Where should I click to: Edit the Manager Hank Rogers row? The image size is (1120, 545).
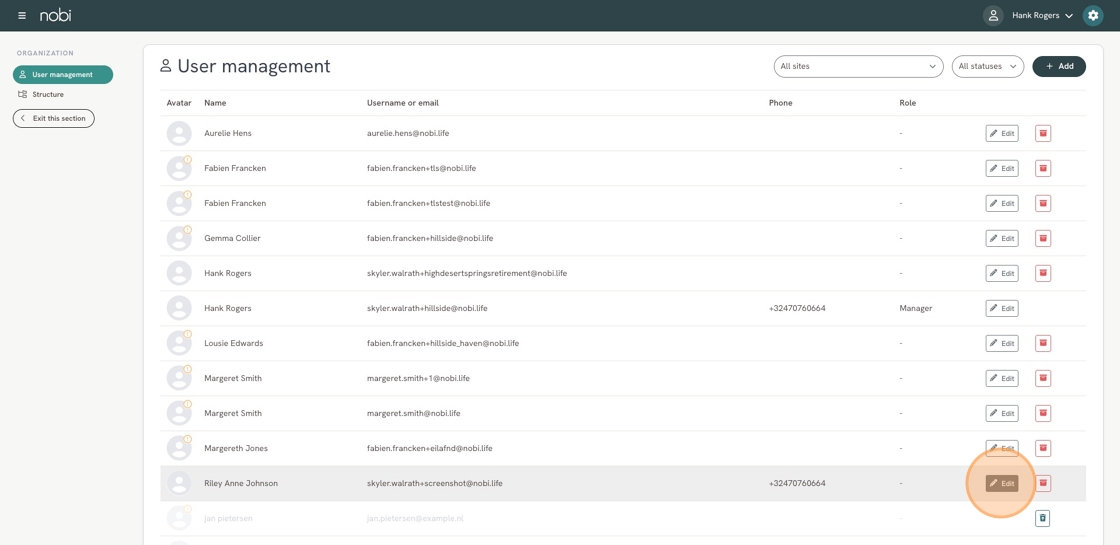(x=1001, y=308)
